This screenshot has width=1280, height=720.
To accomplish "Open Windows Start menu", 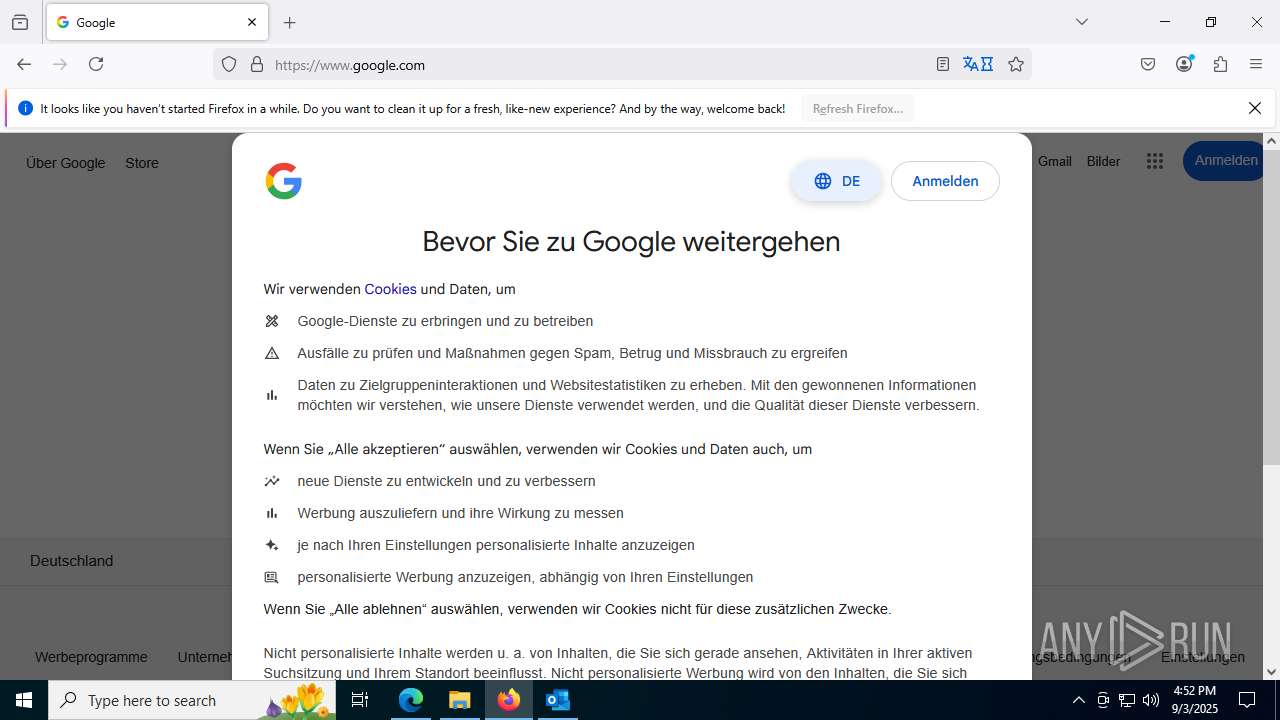I will click(x=24, y=700).
